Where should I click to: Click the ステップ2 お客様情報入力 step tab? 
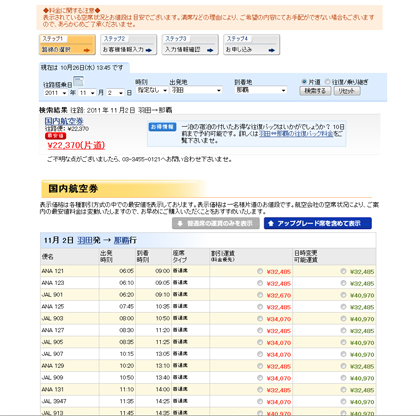click(129, 45)
